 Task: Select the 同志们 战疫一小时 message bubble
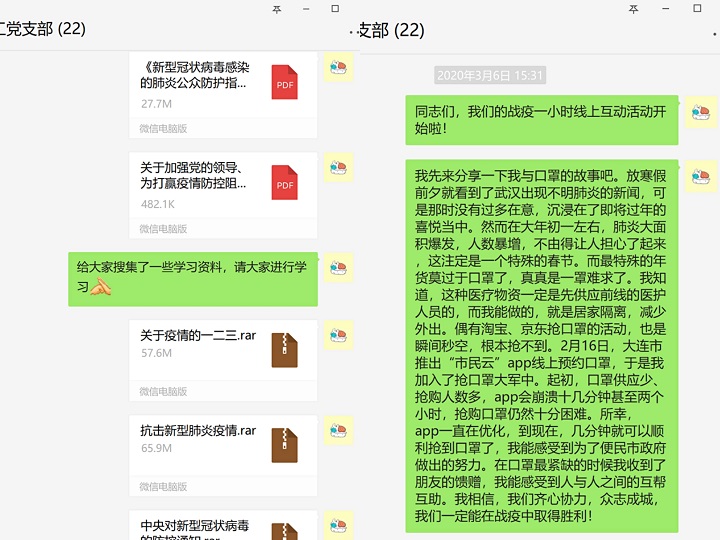coord(541,120)
